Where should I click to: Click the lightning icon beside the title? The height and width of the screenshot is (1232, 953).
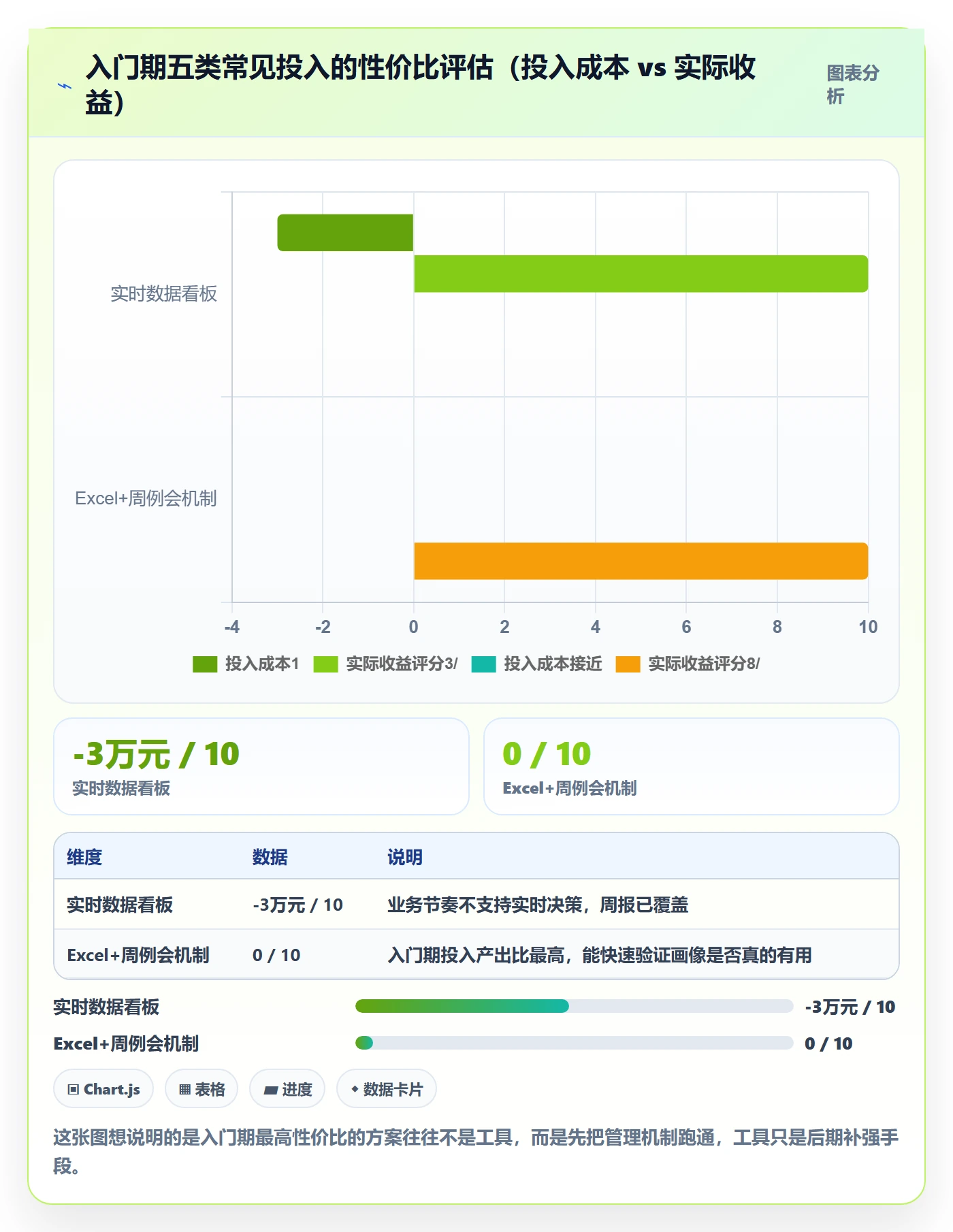point(65,86)
